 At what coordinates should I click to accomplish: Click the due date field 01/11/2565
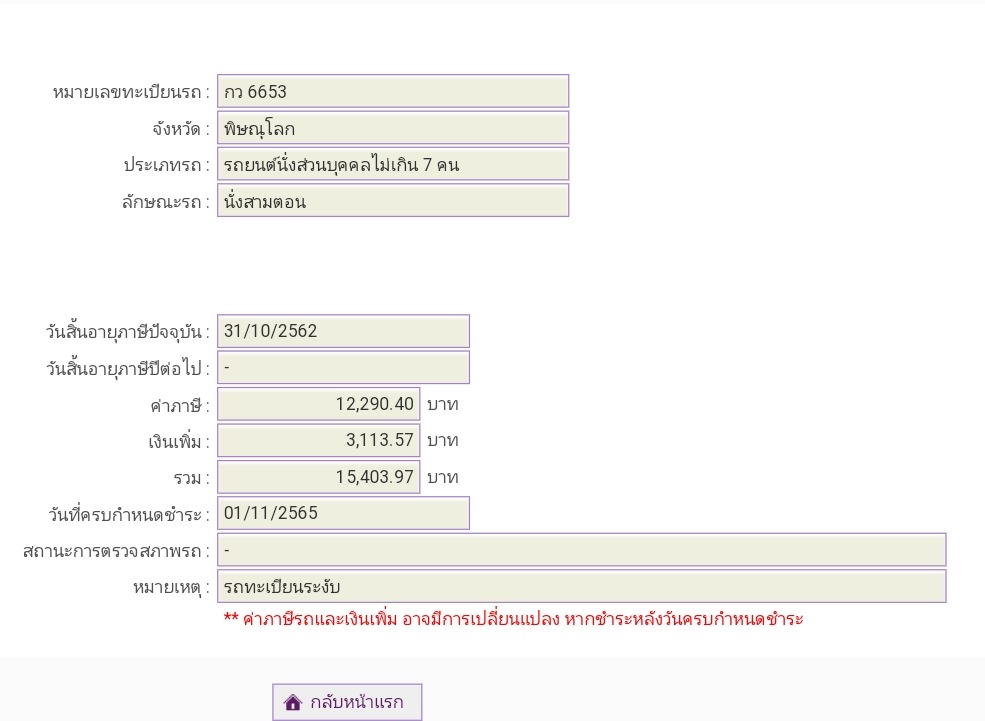click(x=344, y=513)
